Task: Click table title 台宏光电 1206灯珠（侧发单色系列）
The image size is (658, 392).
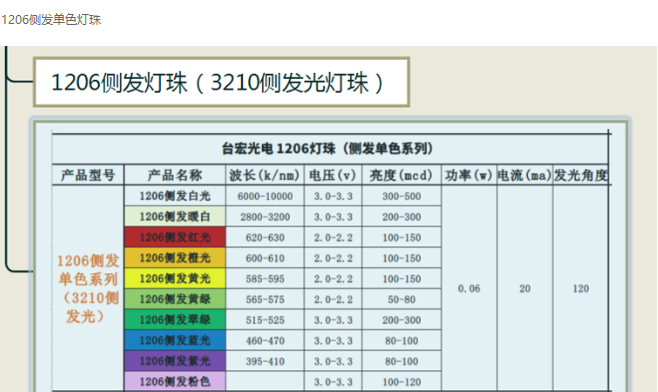Action: [328, 149]
